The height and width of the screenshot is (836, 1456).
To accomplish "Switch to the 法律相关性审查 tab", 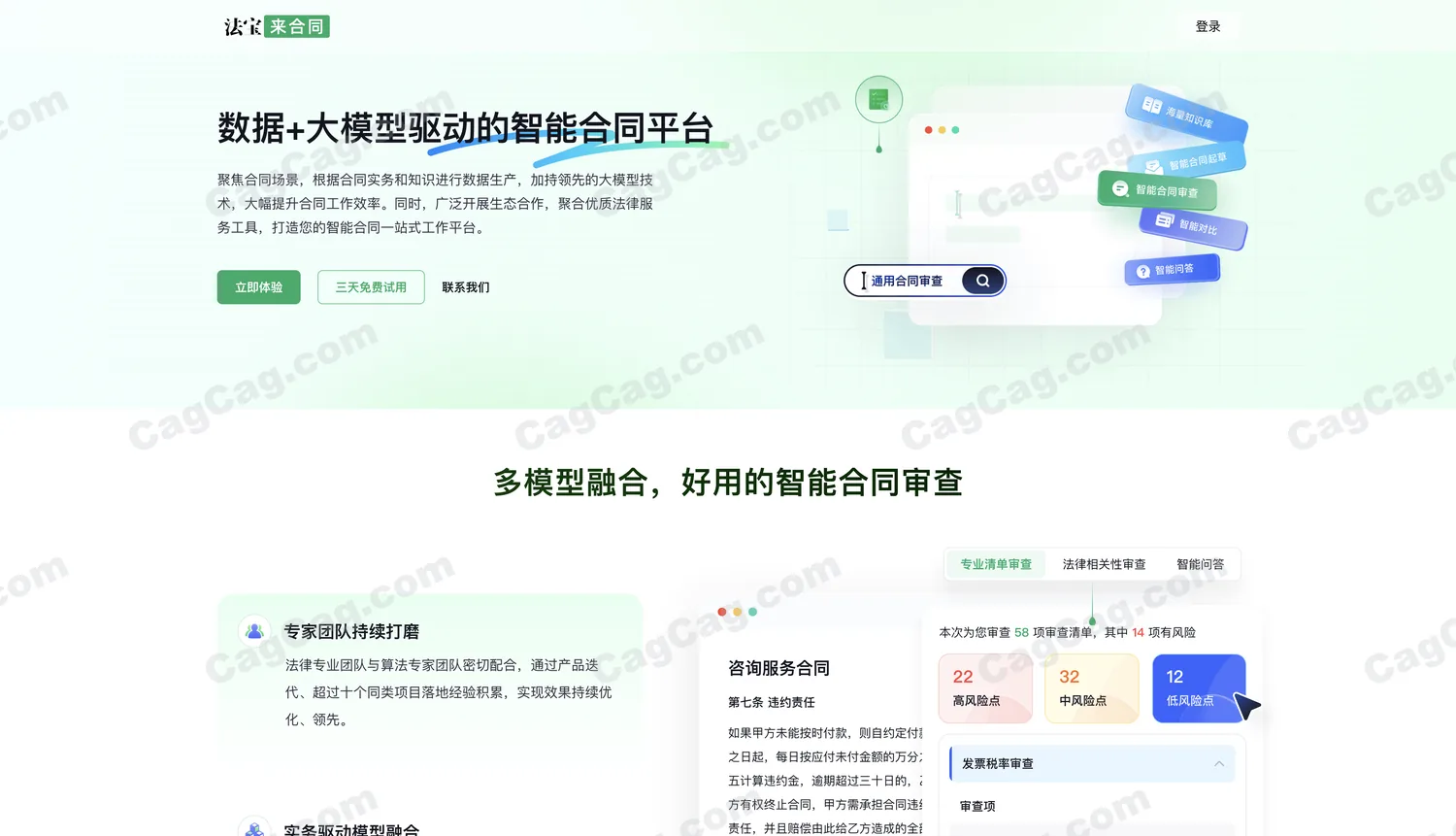I will click(x=1104, y=564).
